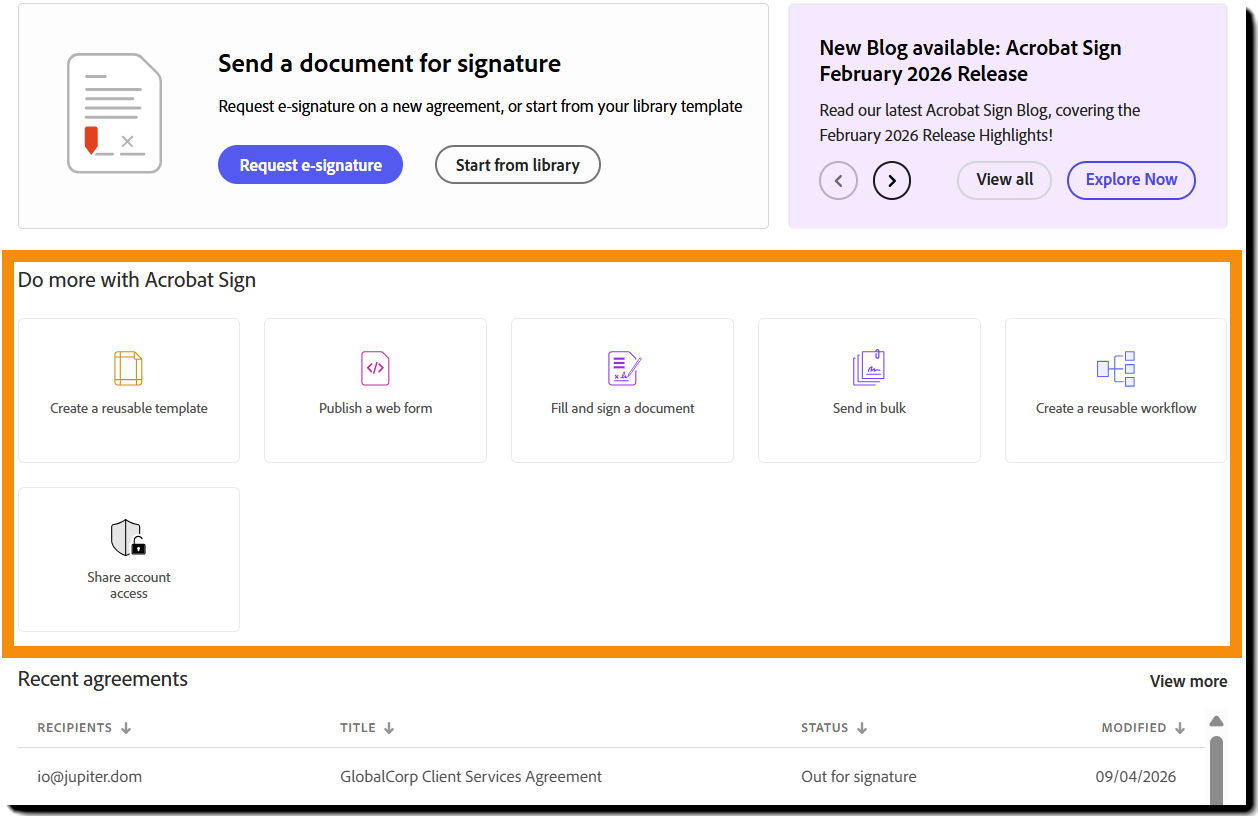Sort agreements by Title column
This screenshot has height=816, width=1258.
tap(366, 728)
